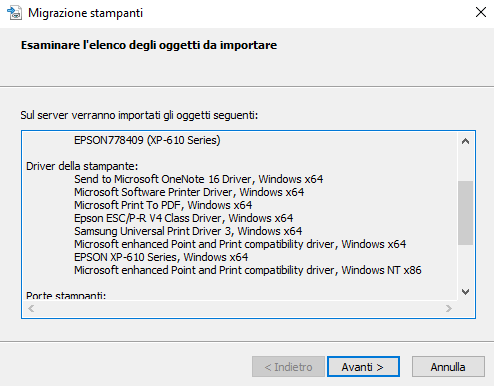Click the vertical scrollbar up arrow
Viewport: 494px width, 386px height.
click(465, 141)
